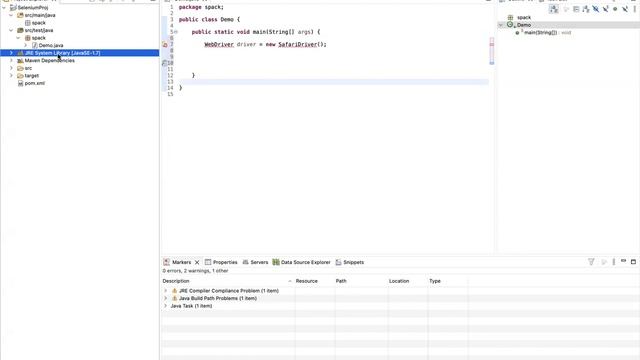This screenshot has height=360, width=640.
Task: Switch to the Data Source Explorer tab
Action: (301, 262)
